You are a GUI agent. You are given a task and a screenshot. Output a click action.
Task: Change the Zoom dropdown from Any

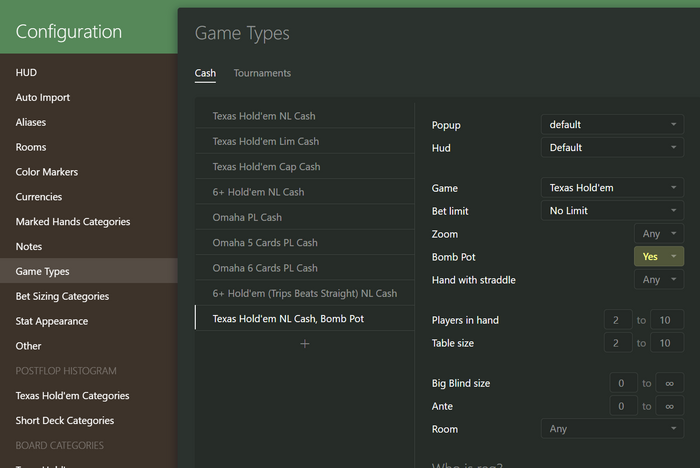pos(659,234)
